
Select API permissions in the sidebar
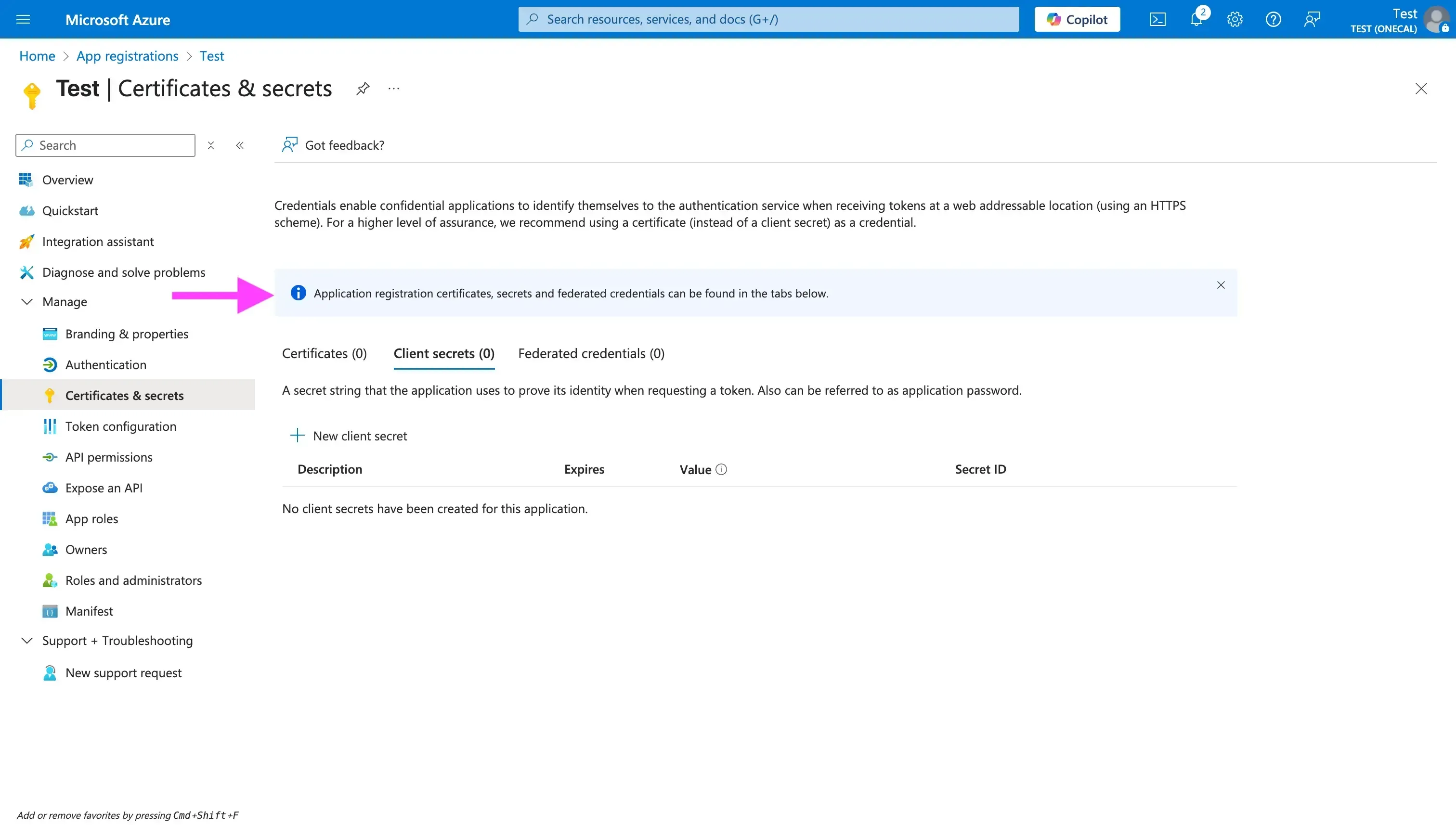(x=108, y=457)
